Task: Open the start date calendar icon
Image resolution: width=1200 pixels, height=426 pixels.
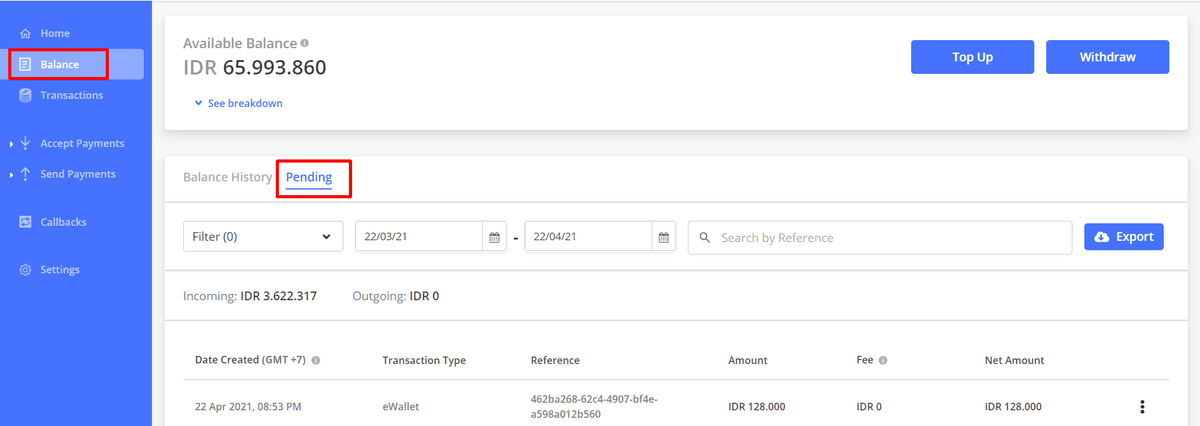Action: tap(494, 238)
